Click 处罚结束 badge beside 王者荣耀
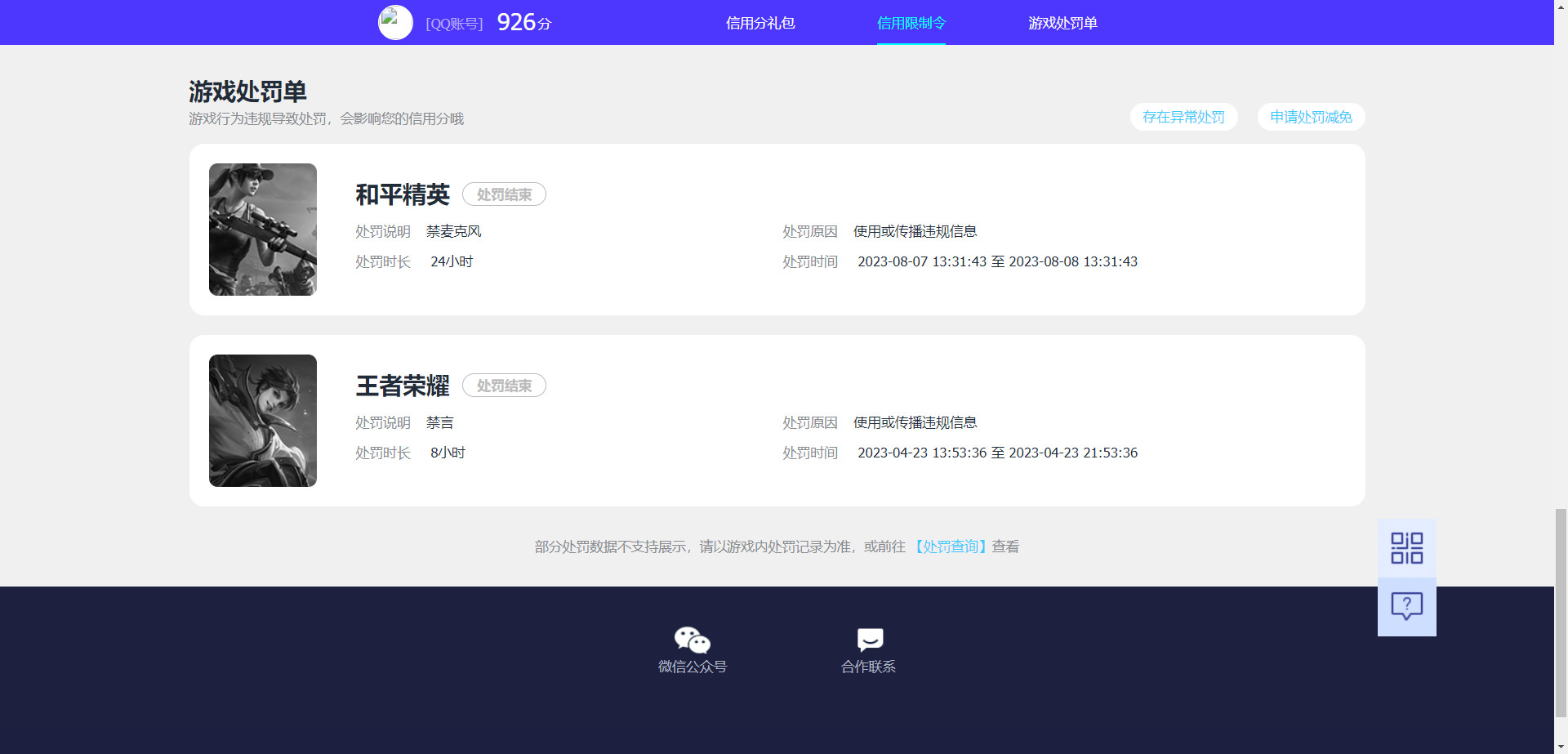1568x754 pixels. (504, 386)
